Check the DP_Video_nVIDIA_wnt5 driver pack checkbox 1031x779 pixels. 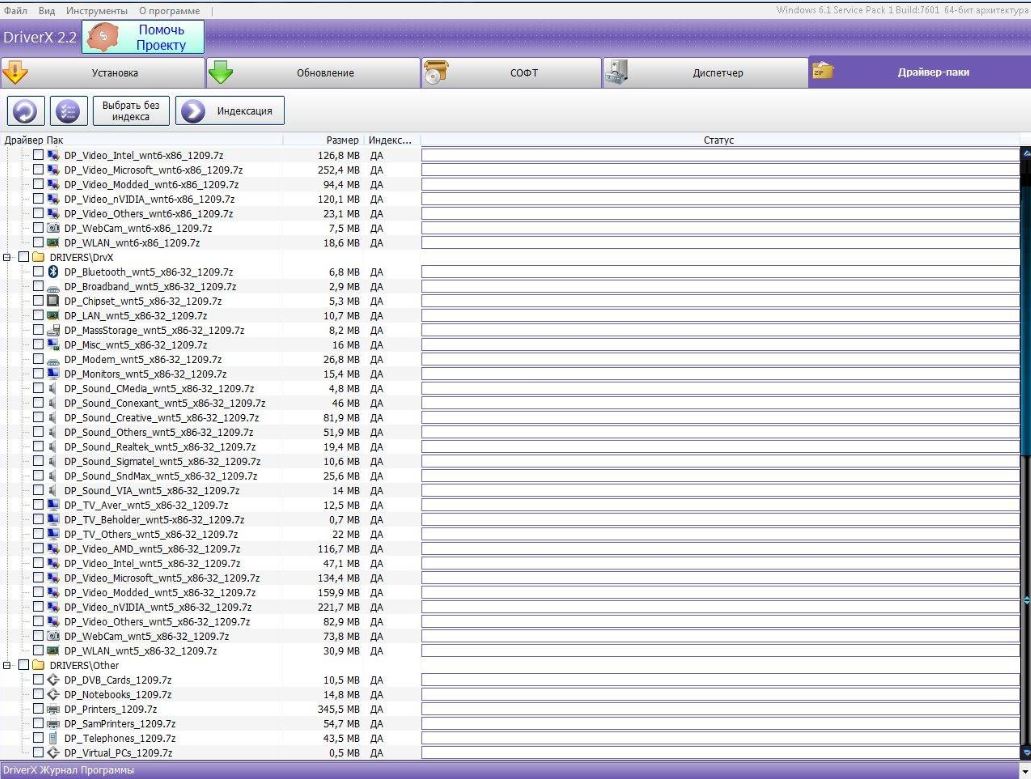coord(38,607)
